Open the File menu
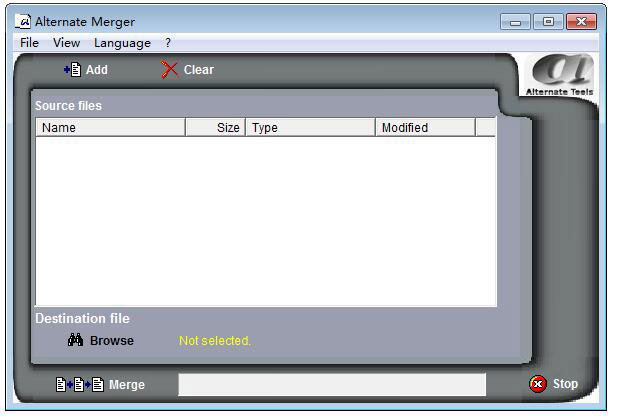Viewport: 618px width, 417px height. pos(30,43)
